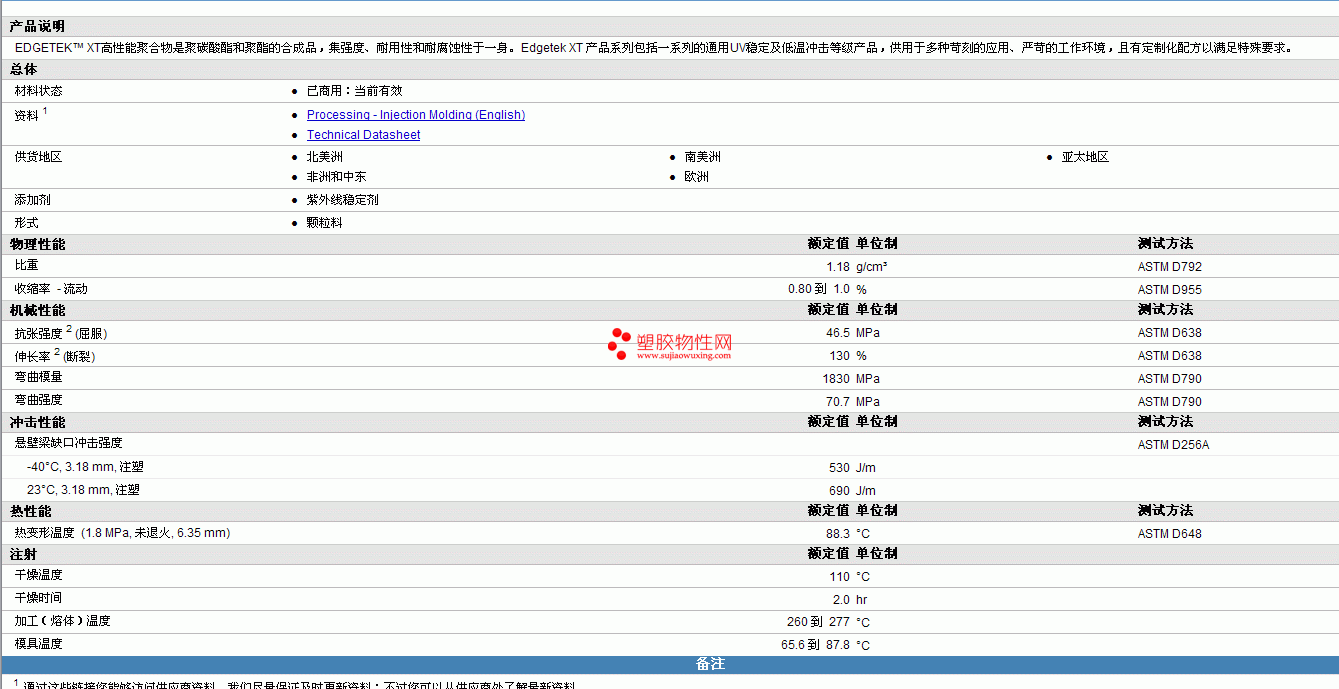Image resolution: width=1339 pixels, height=689 pixels.
Task: Click the 冲击性能 section heading
Action: click(37, 422)
